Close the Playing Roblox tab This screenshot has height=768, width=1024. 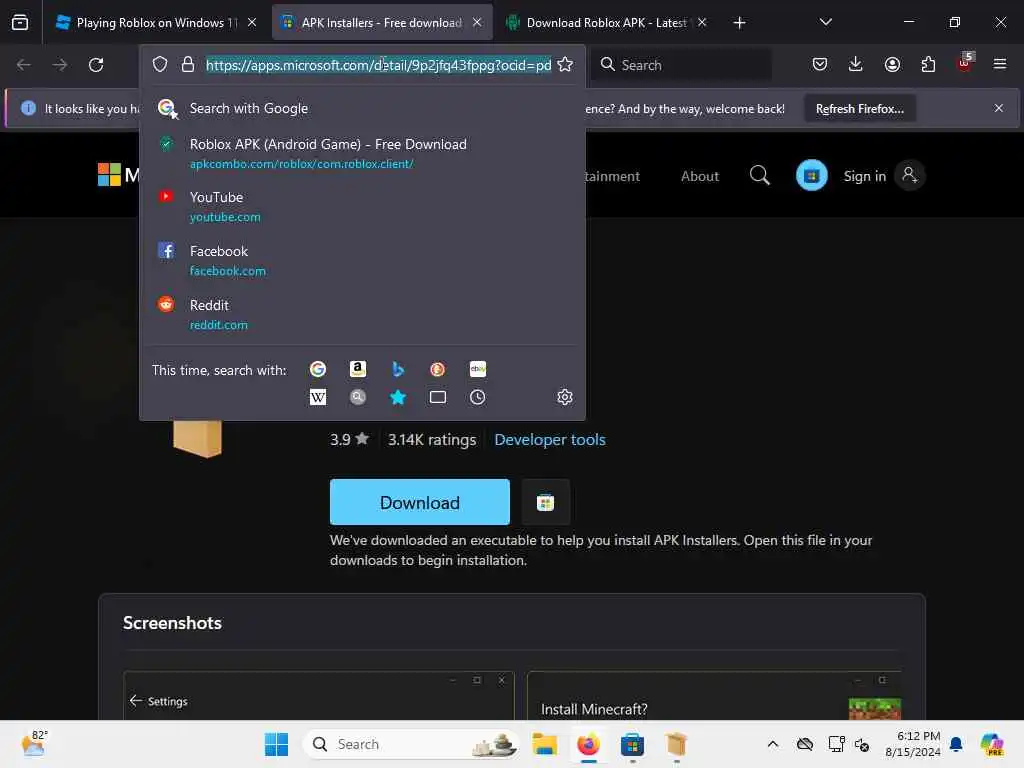[252, 22]
